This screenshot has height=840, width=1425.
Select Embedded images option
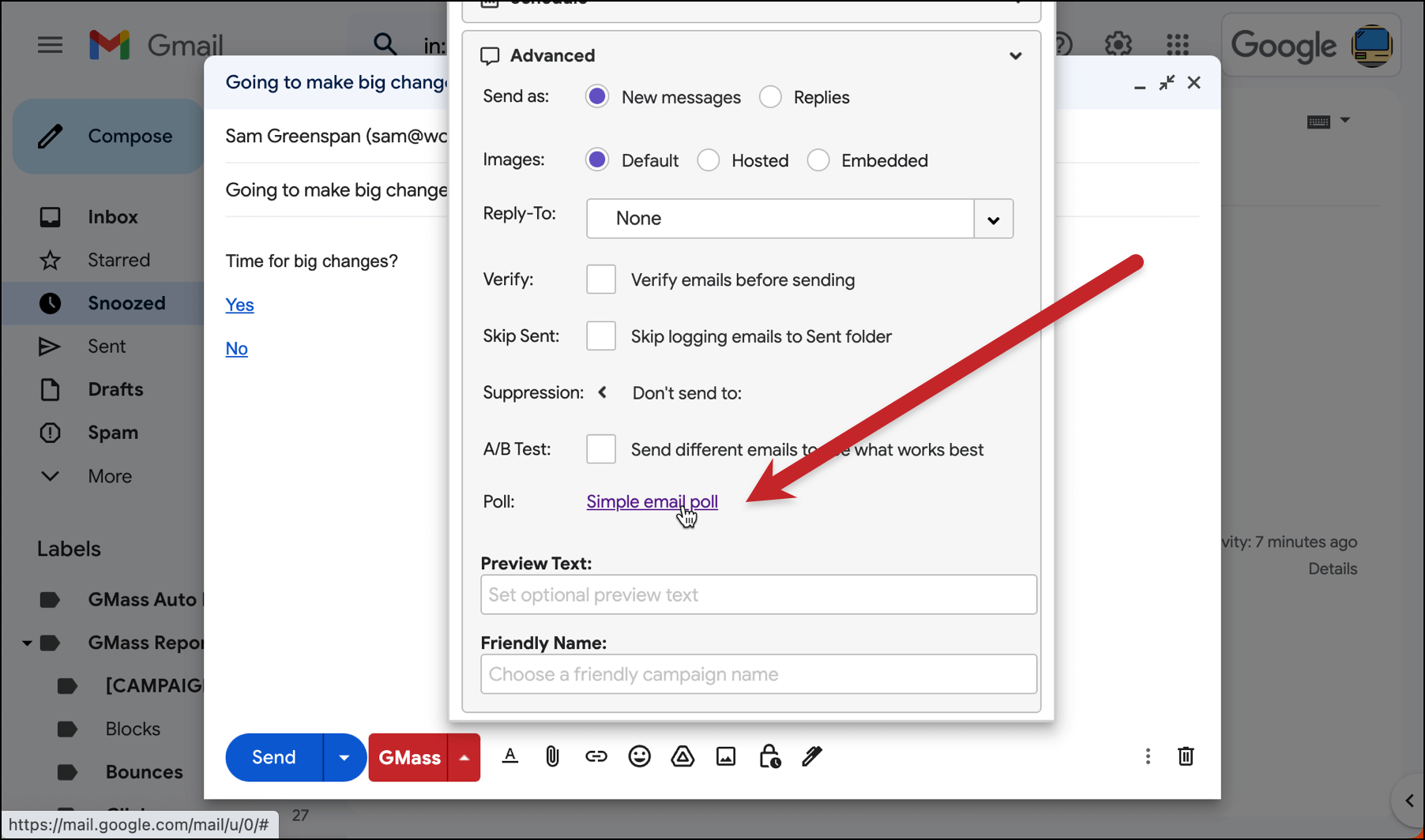pos(818,160)
